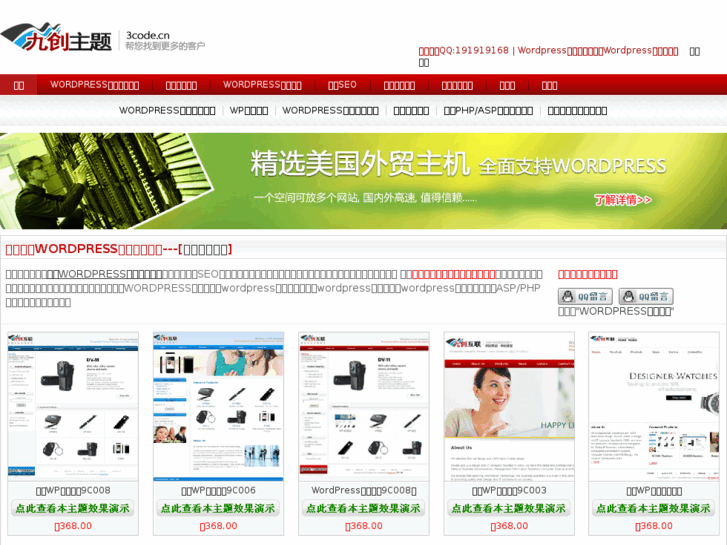Click the theme title ending in 9C006
The width and height of the screenshot is (727, 545).
pos(218,490)
